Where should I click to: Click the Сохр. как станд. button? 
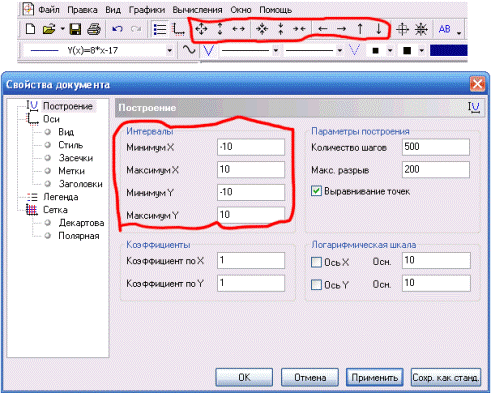click(446, 377)
